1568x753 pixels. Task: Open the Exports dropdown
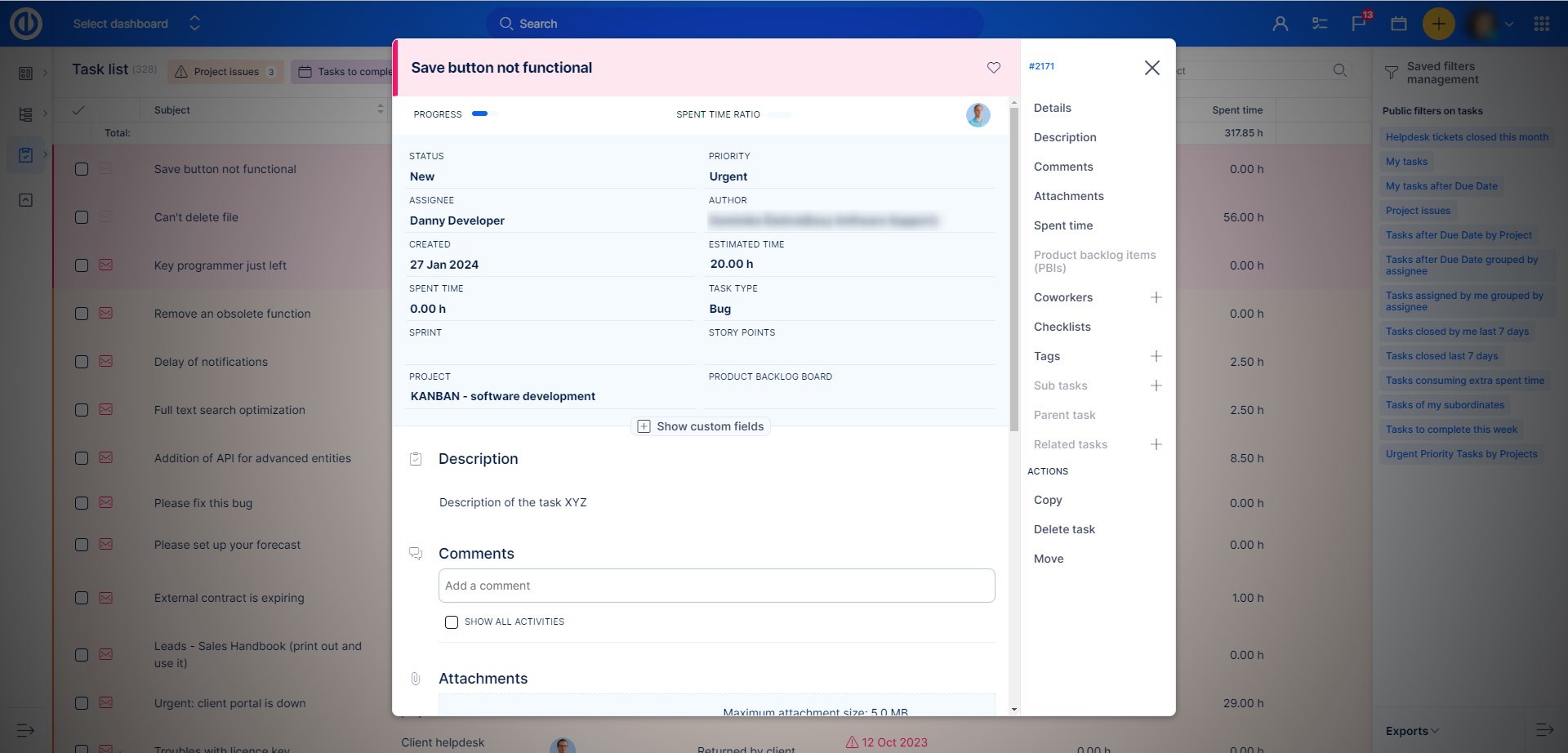coord(1412,731)
